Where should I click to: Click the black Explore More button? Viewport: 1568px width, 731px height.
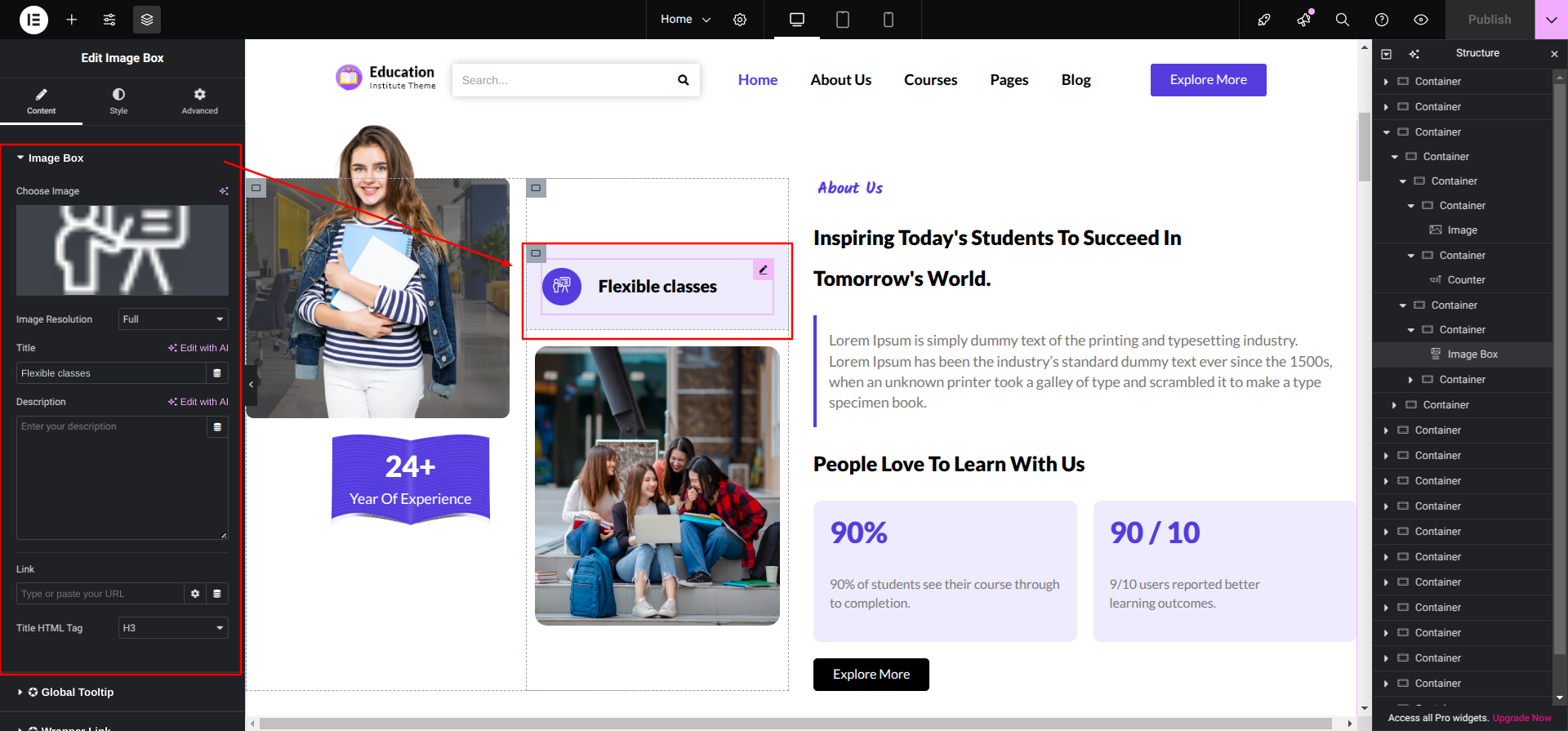click(871, 675)
